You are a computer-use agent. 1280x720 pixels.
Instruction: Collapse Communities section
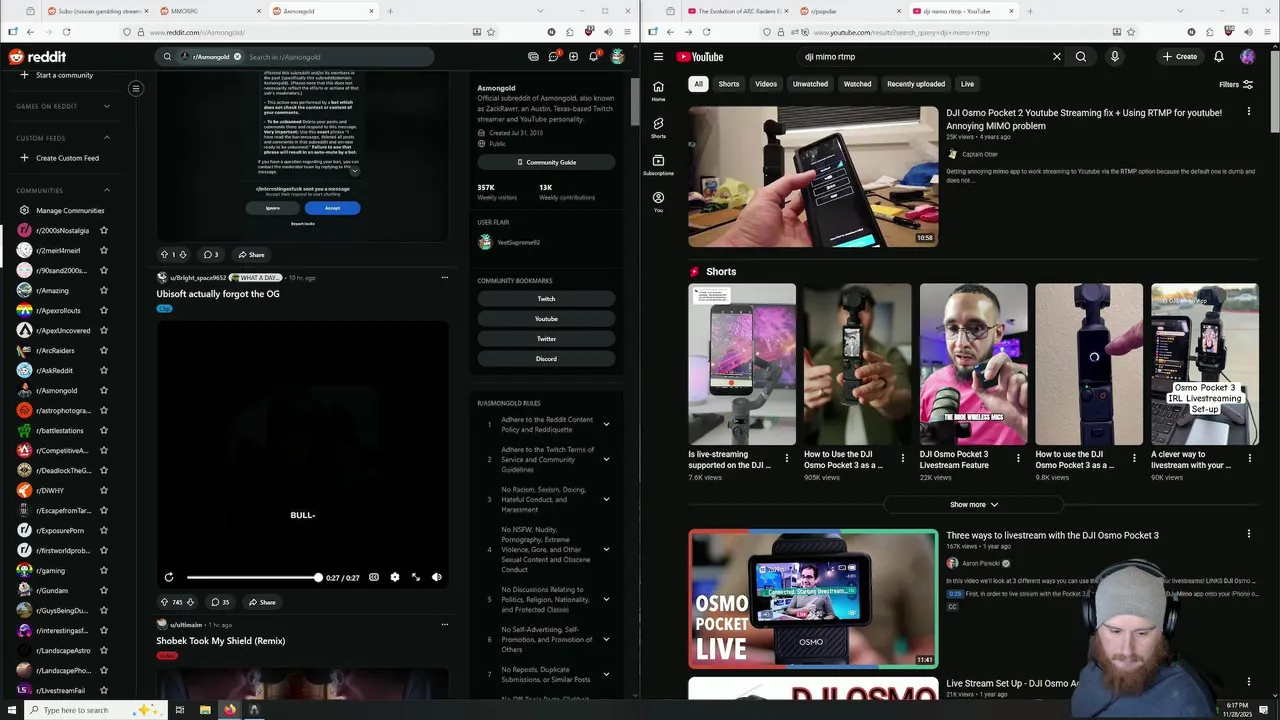pos(107,190)
